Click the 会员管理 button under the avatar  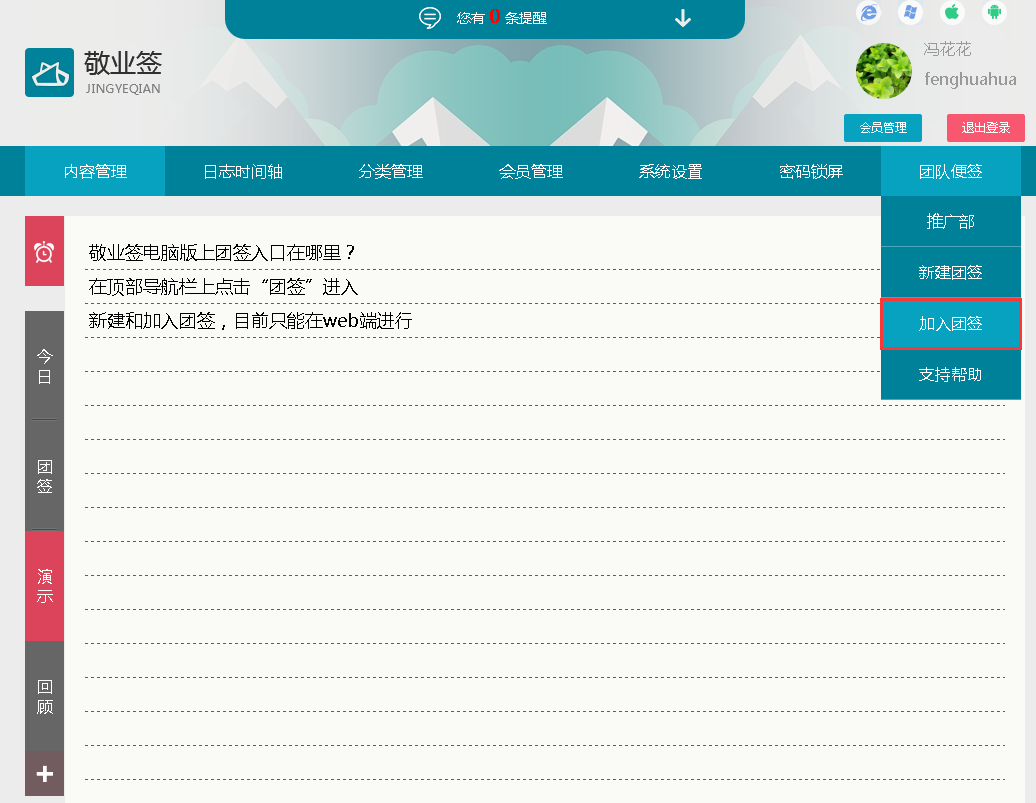click(883, 128)
